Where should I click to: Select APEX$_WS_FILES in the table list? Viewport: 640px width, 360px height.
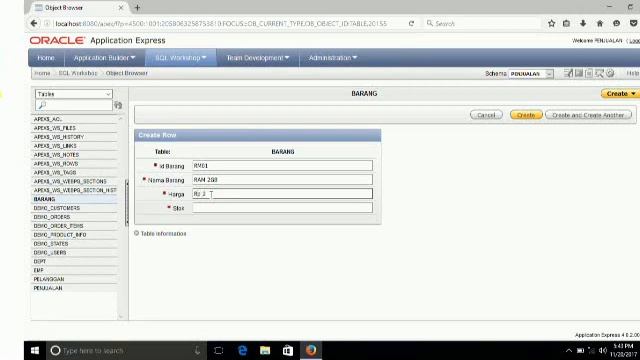(55, 128)
